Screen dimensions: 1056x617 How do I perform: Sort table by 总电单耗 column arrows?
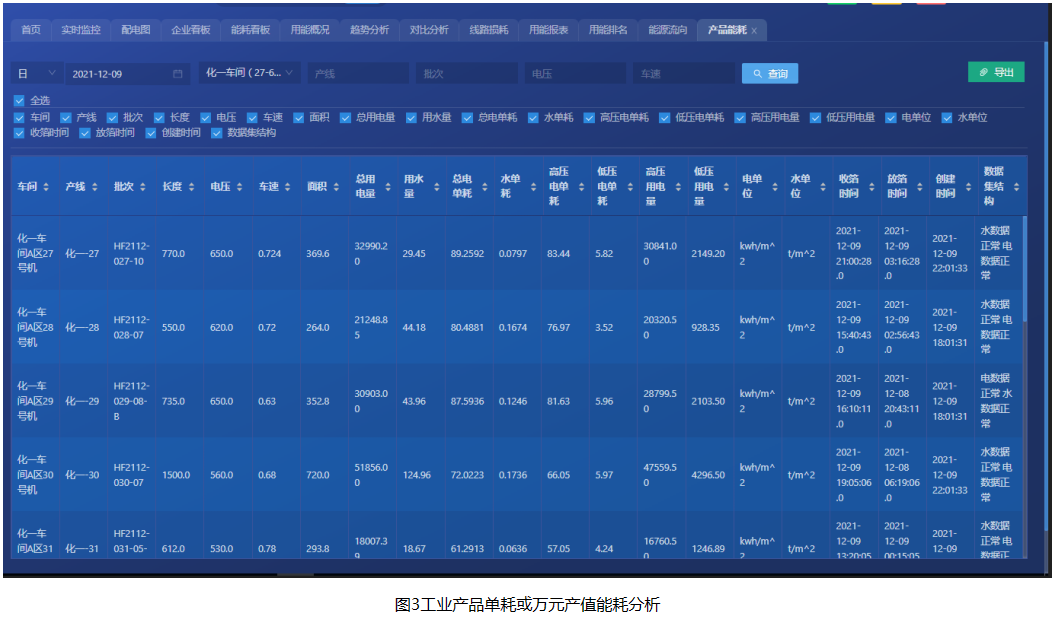pyautogui.click(x=484, y=187)
